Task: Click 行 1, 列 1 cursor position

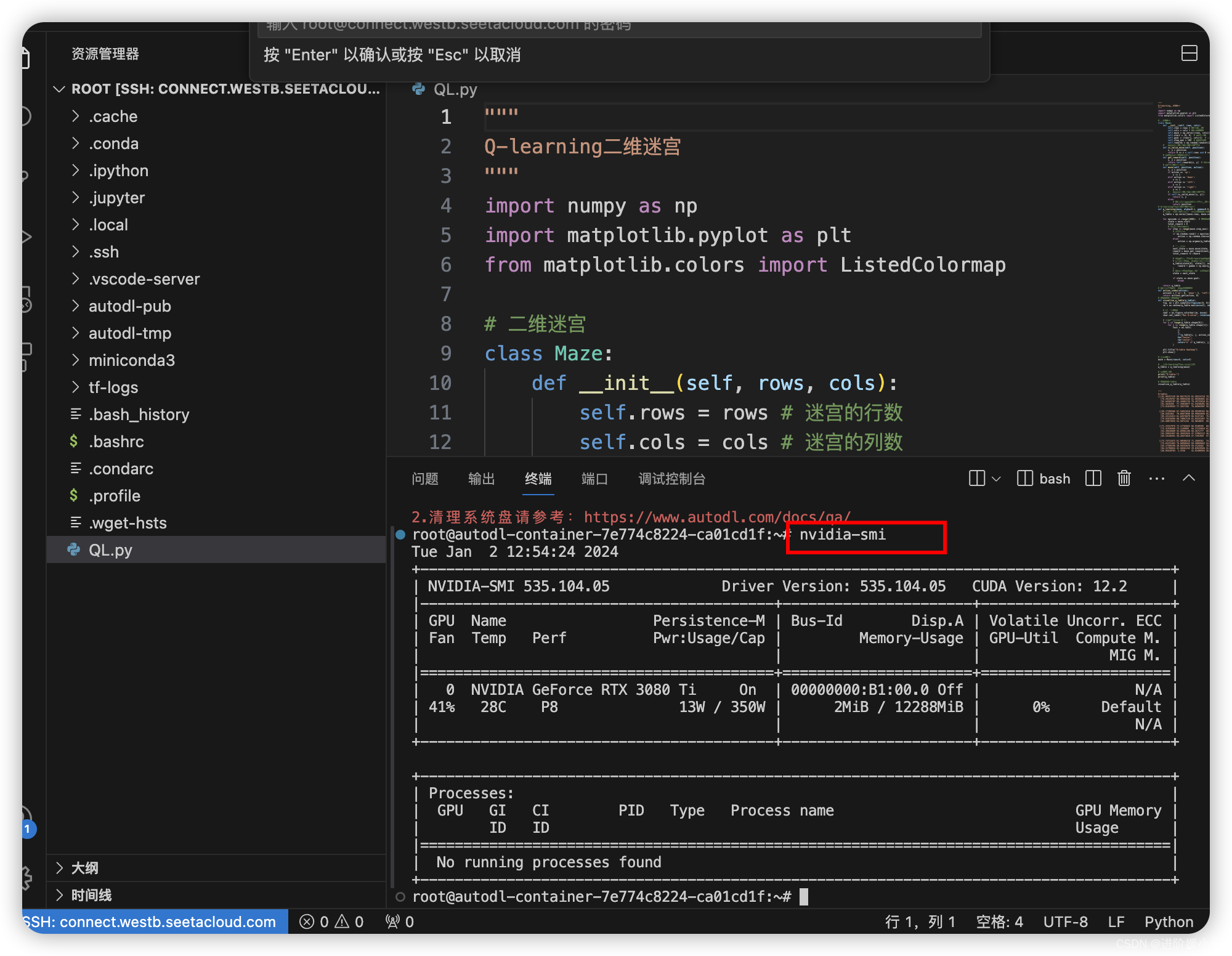Action: pyautogui.click(x=920, y=922)
